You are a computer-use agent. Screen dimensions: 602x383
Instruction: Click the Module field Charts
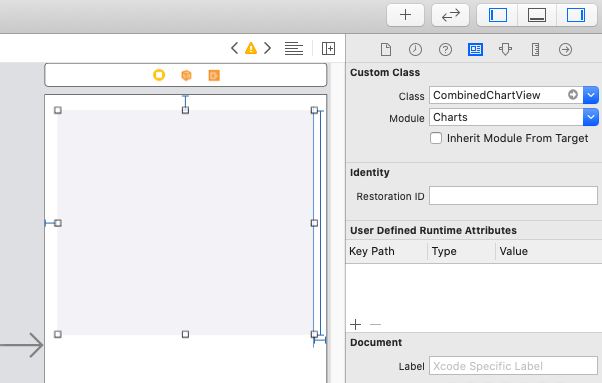(506, 117)
